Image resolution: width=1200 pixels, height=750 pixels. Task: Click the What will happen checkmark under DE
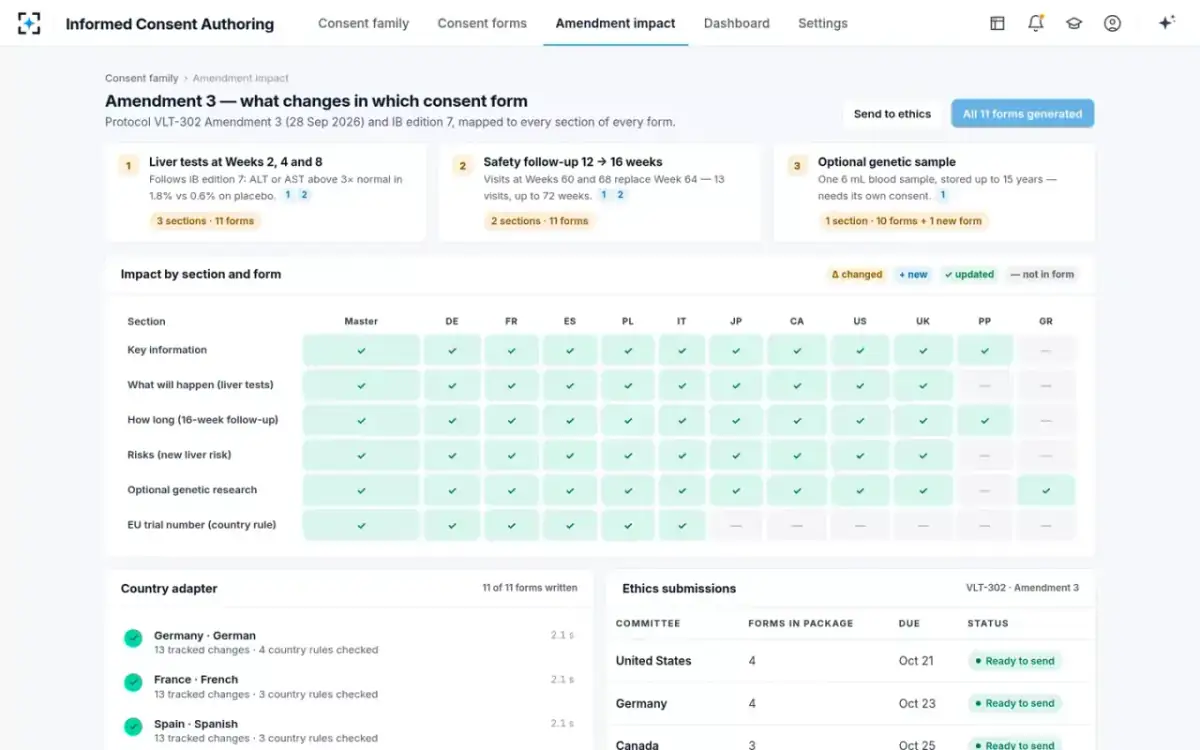452,385
